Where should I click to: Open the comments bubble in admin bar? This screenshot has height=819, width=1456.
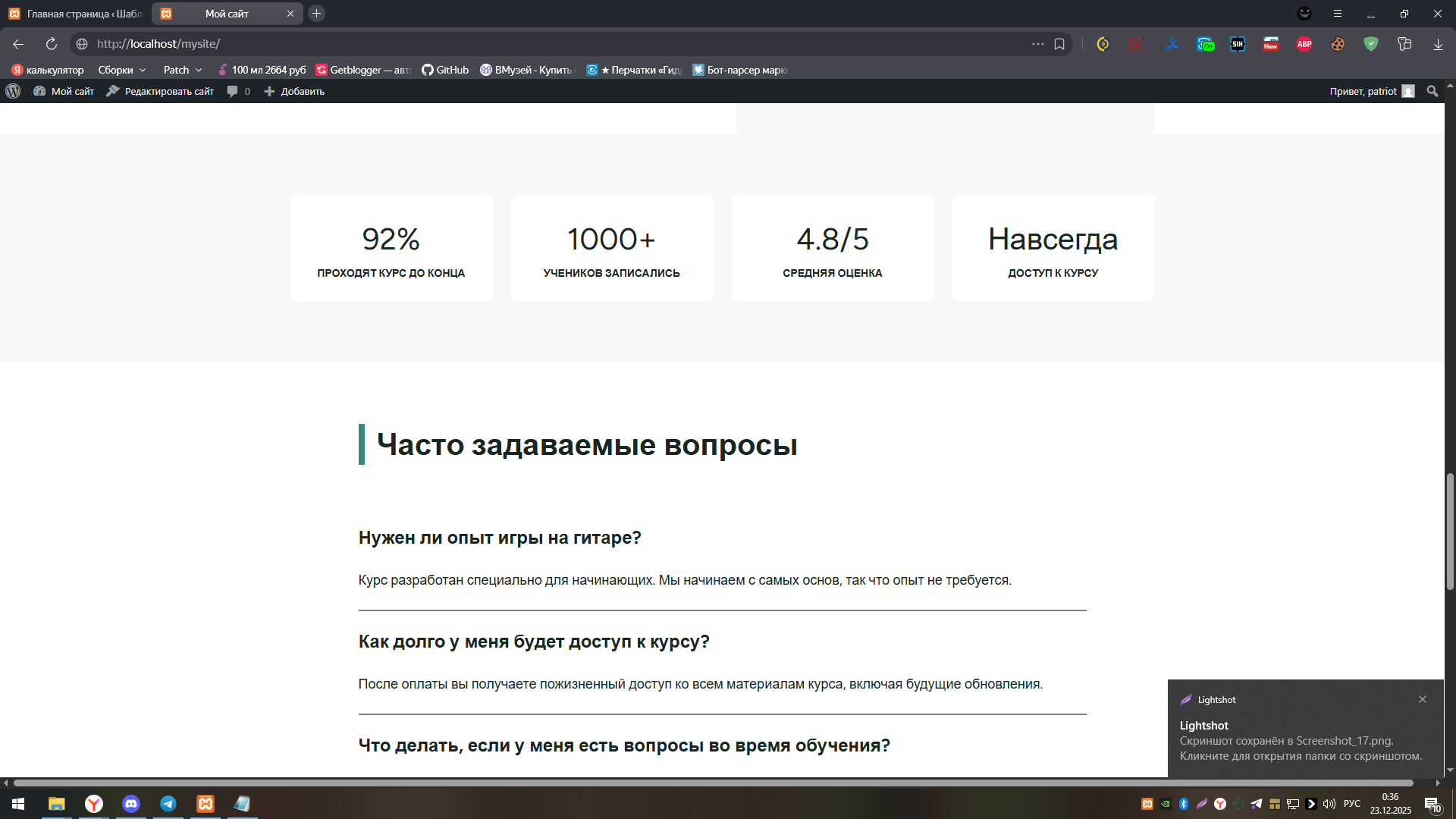click(233, 91)
